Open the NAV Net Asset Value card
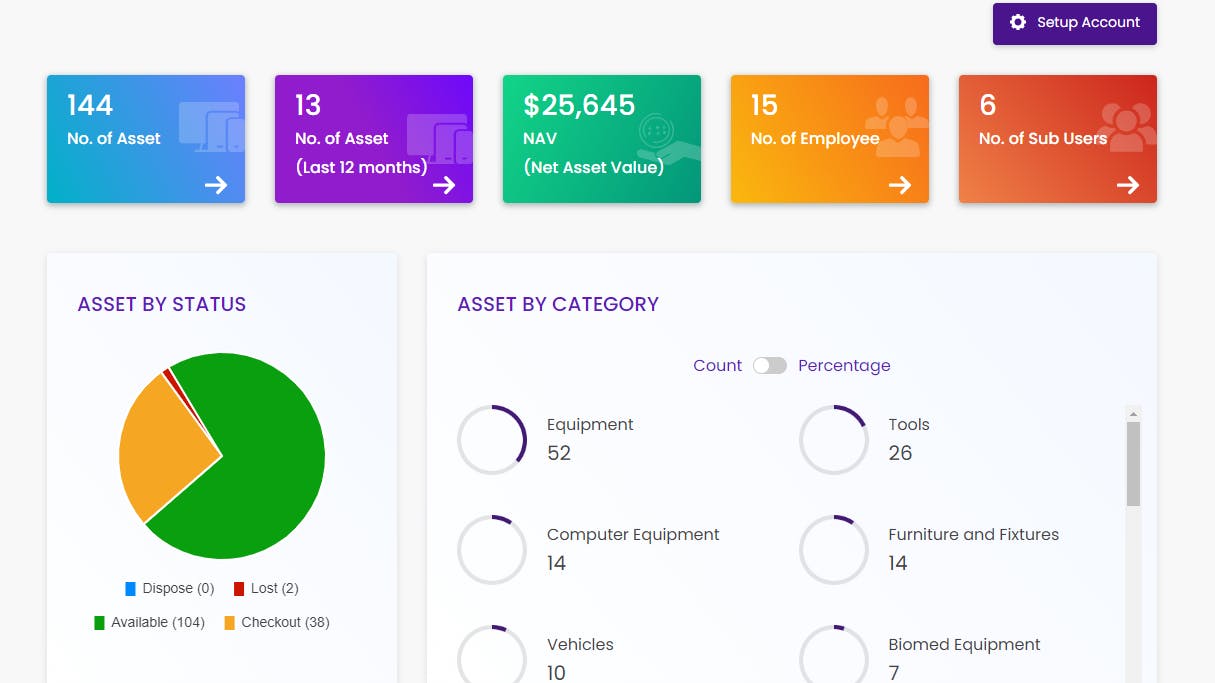This screenshot has width=1215, height=683. [x=601, y=139]
